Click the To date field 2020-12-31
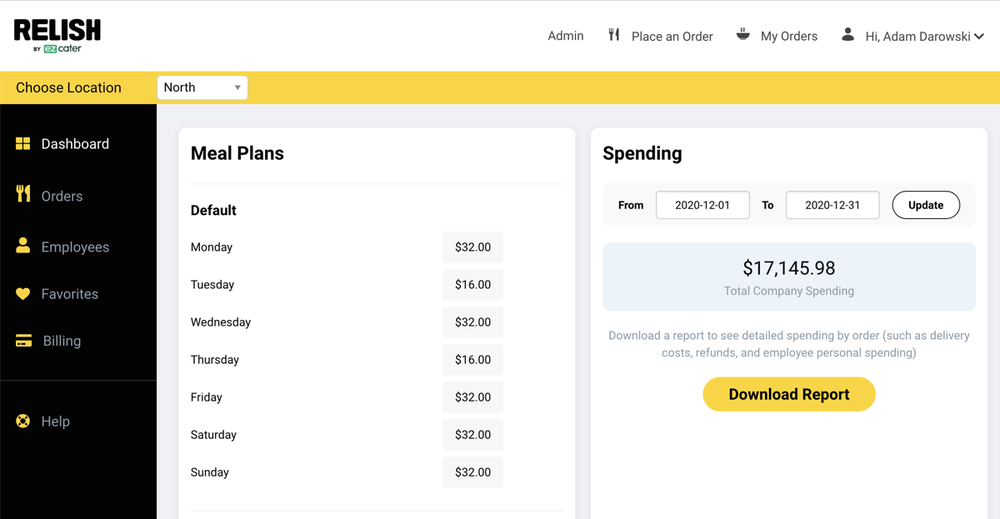The image size is (1000, 519). click(x=832, y=205)
